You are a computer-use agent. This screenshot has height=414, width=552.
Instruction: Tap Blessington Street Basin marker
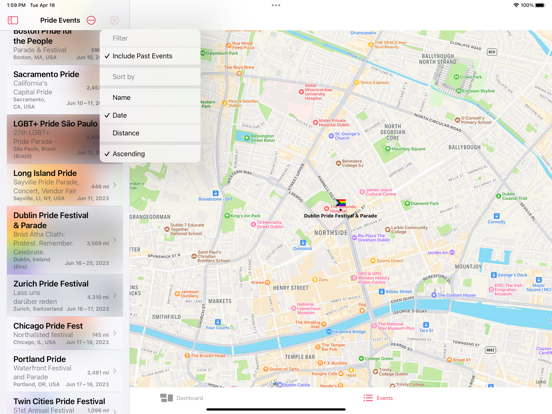(x=247, y=138)
